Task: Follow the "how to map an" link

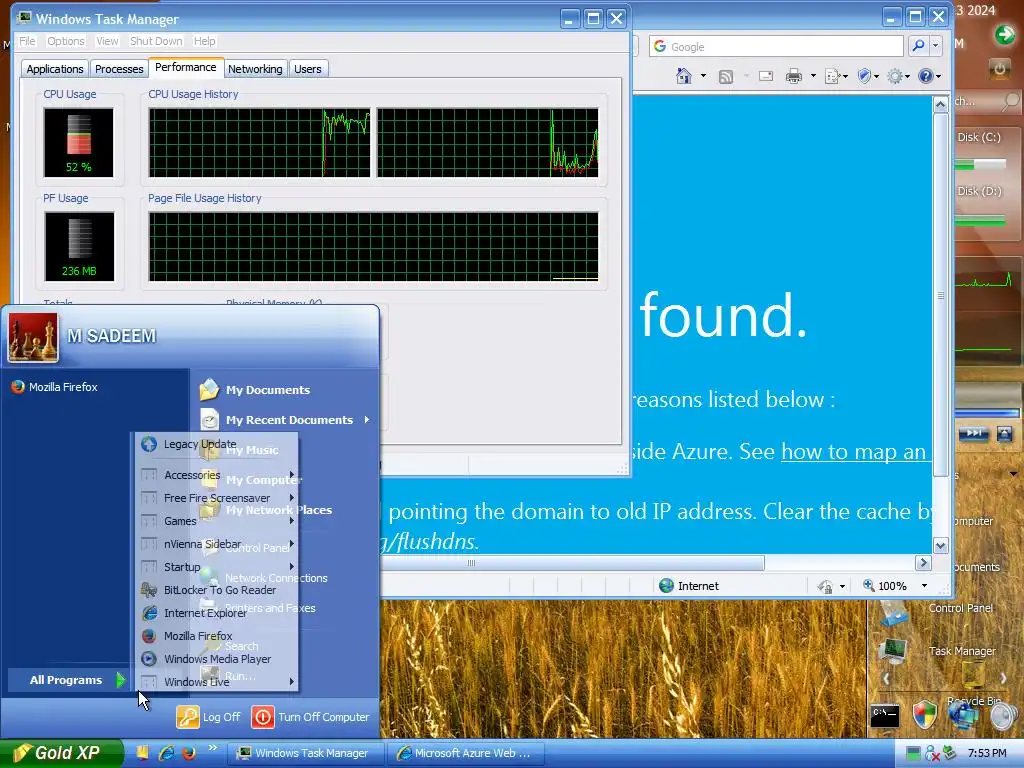Action: click(854, 451)
